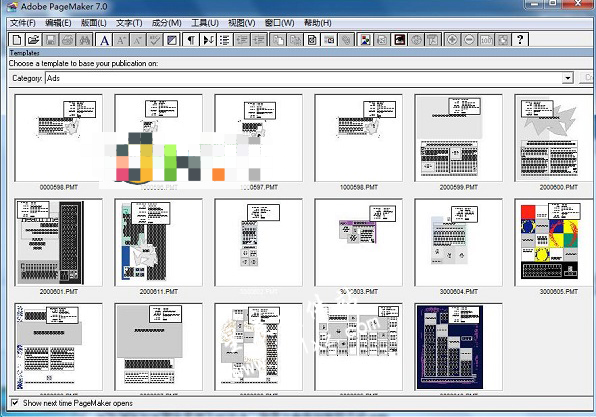Image resolution: width=596 pixels, height=417 pixels.
Task: Click the 2000600.PMT file name label
Action: click(x=559, y=187)
